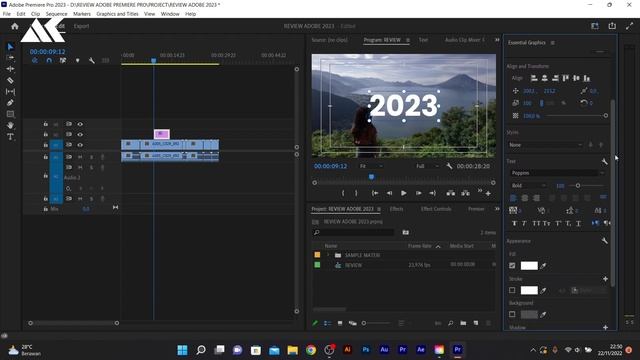640x360 pixels.
Task: Click the Lift button
Action: [x=451, y=193]
